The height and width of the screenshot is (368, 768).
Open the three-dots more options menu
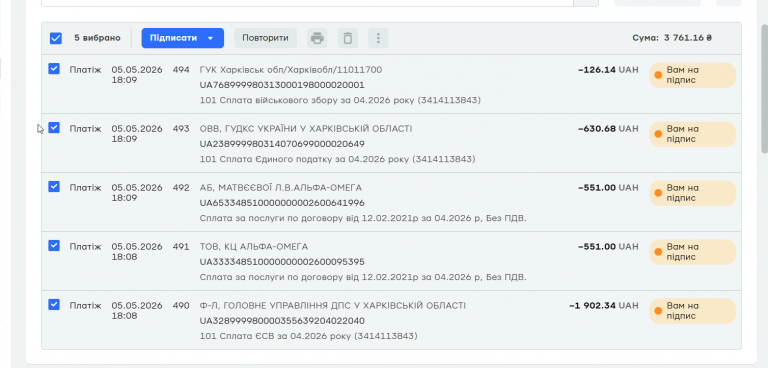378,38
